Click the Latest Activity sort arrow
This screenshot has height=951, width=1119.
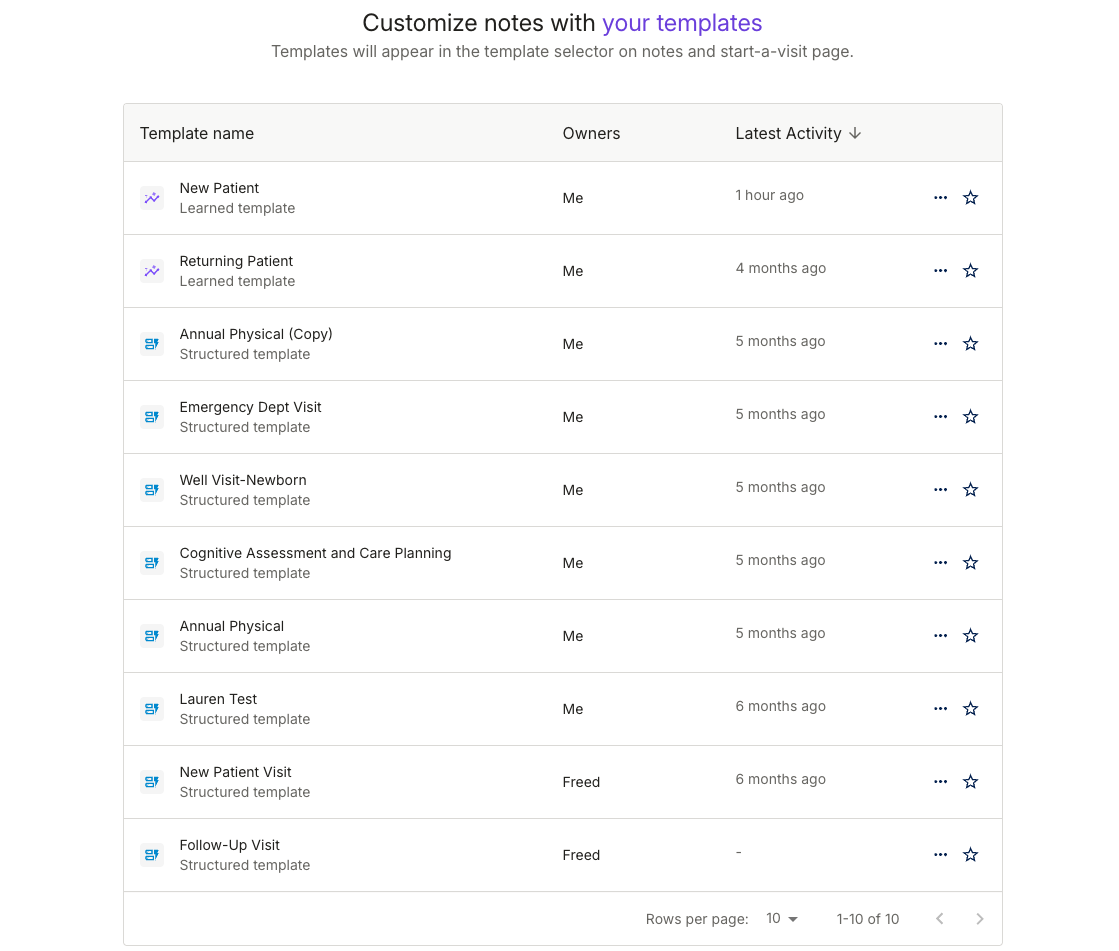(x=856, y=132)
